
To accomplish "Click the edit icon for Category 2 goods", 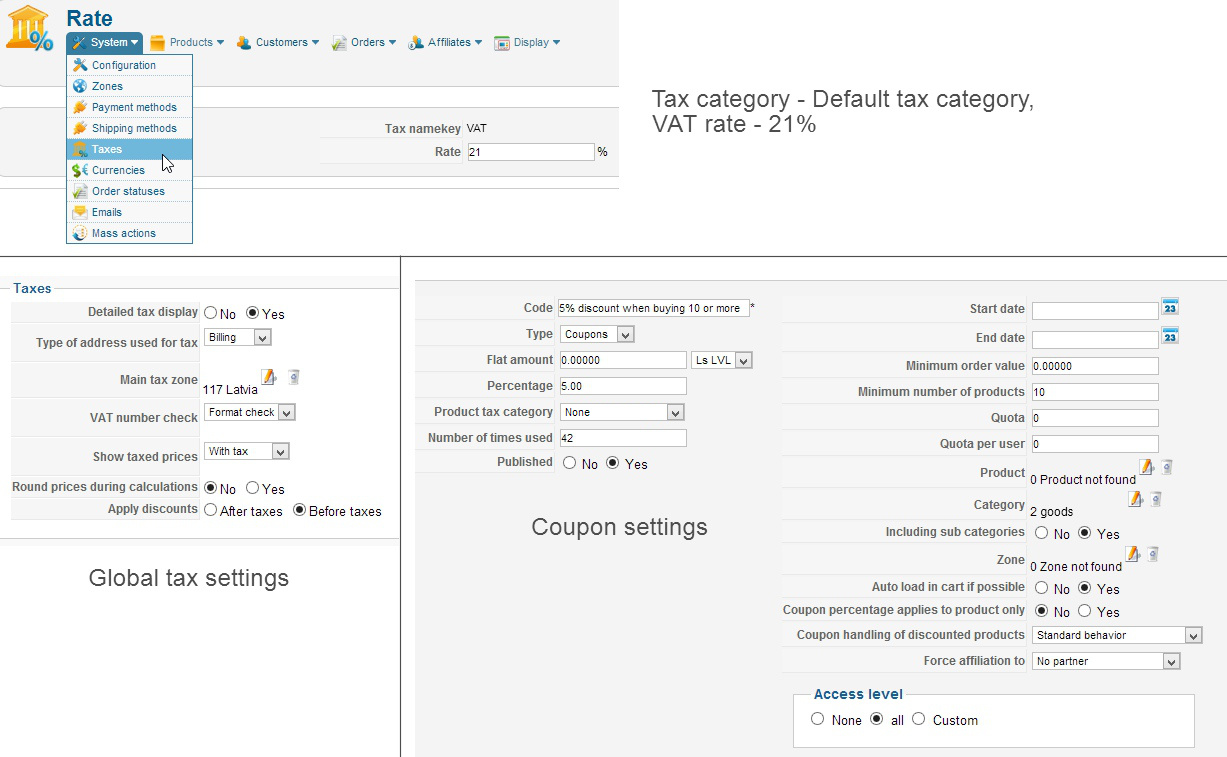I will 1135,498.
